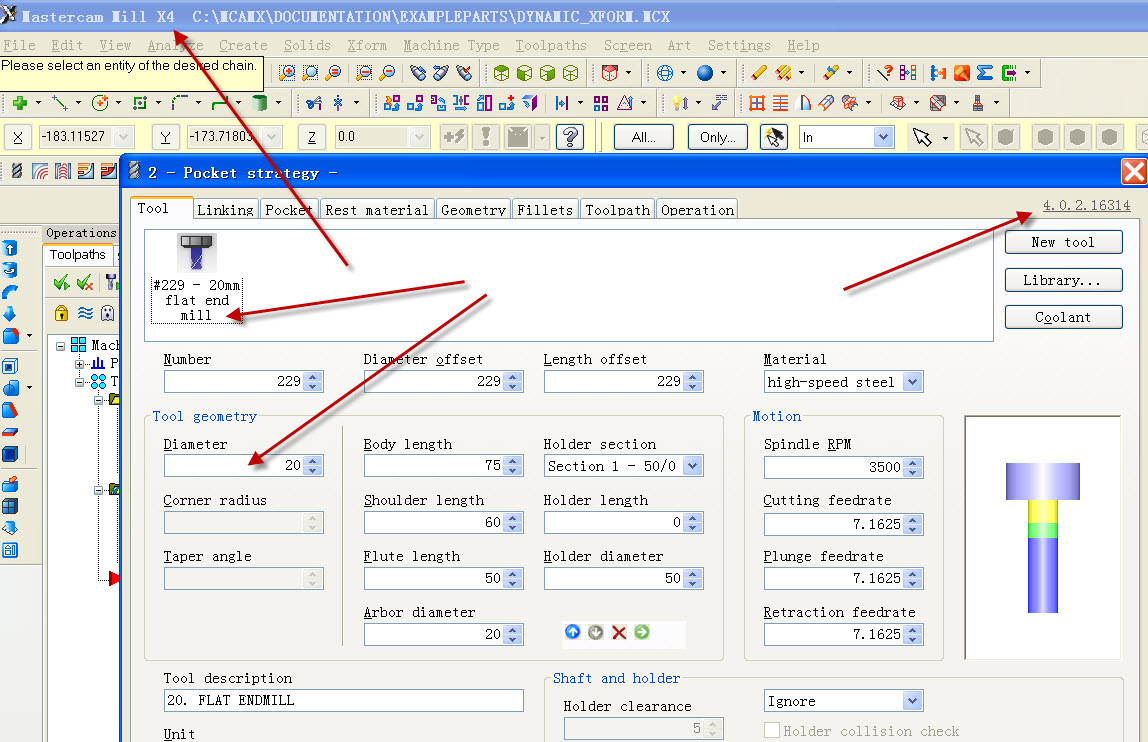The width and height of the screenshot is (1148, 742).
Task: Click the X coordinate label button
Action: click(18, 137)
